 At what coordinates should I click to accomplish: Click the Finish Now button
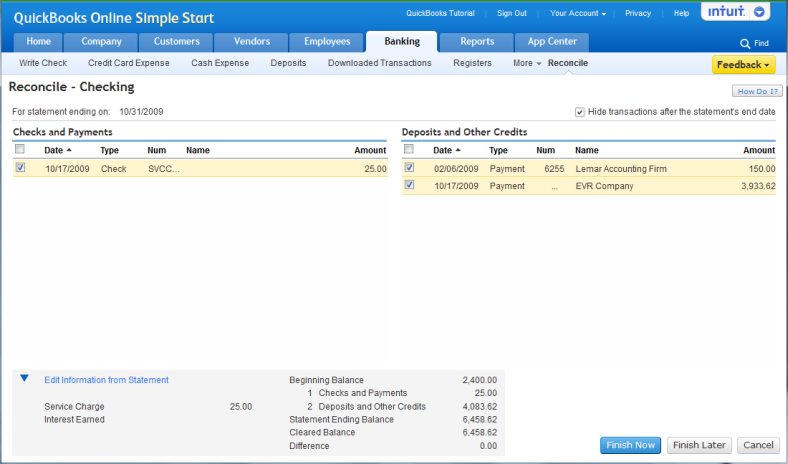[x=630, y=445]
